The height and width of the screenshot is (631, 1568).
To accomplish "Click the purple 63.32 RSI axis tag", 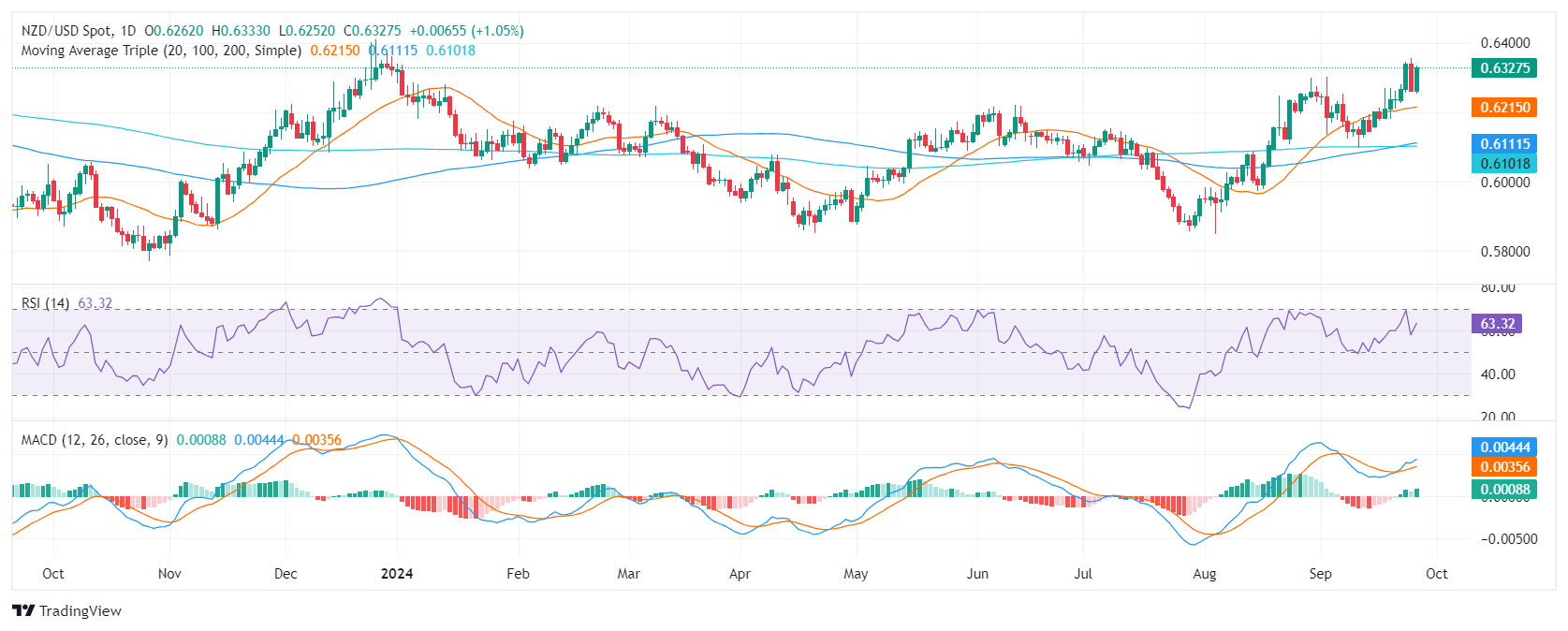I will point(1496,324).
